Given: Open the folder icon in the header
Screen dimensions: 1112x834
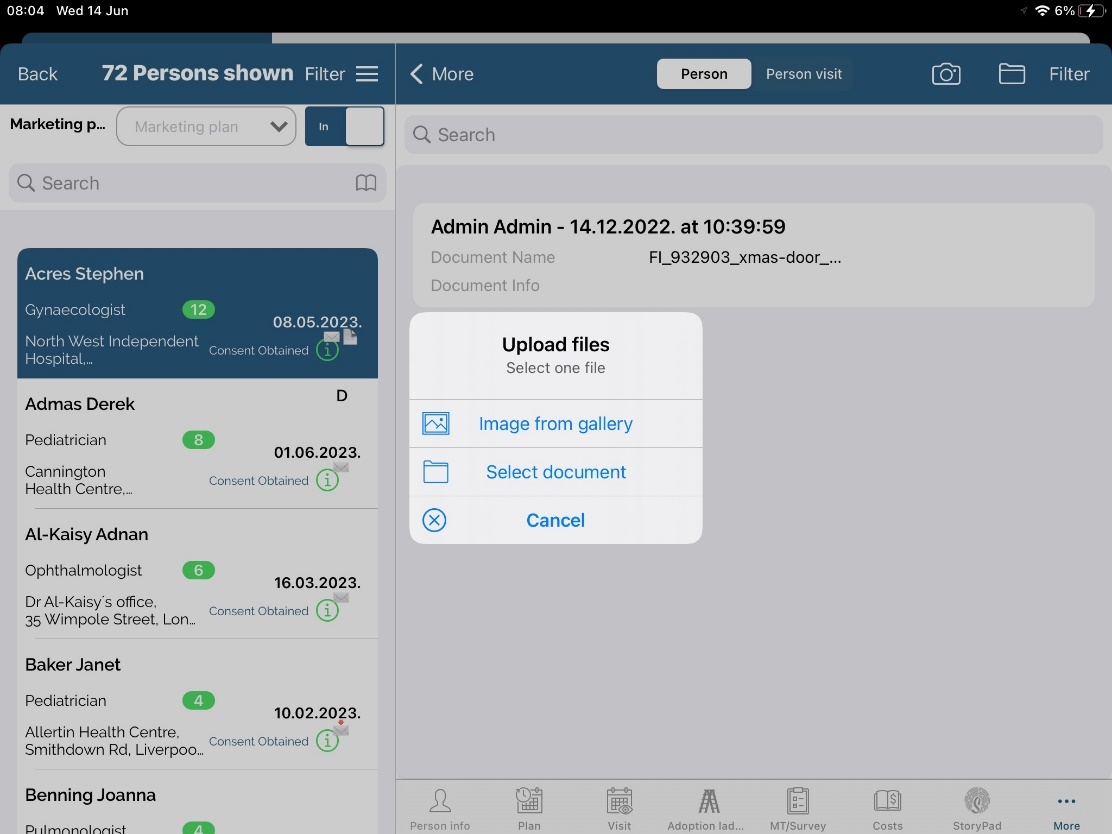Looking at the screenshot, I should (1011, 74).
